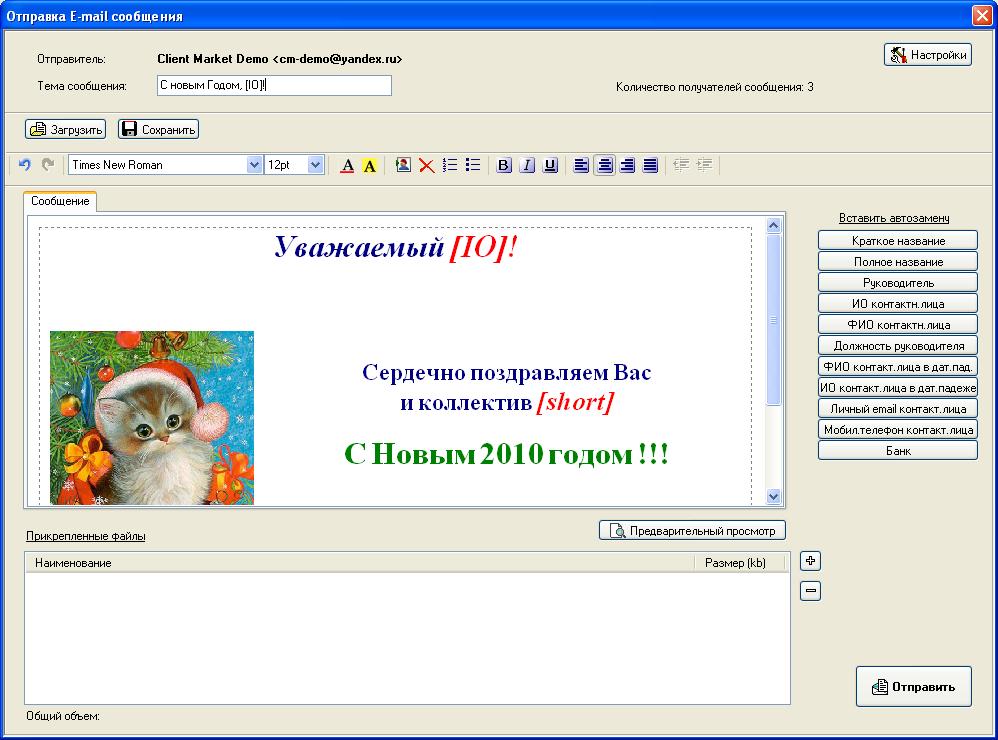Screen dimensions: 998x740
Task: Insert Краткое название autoreplace
Action: click(898, 241)
